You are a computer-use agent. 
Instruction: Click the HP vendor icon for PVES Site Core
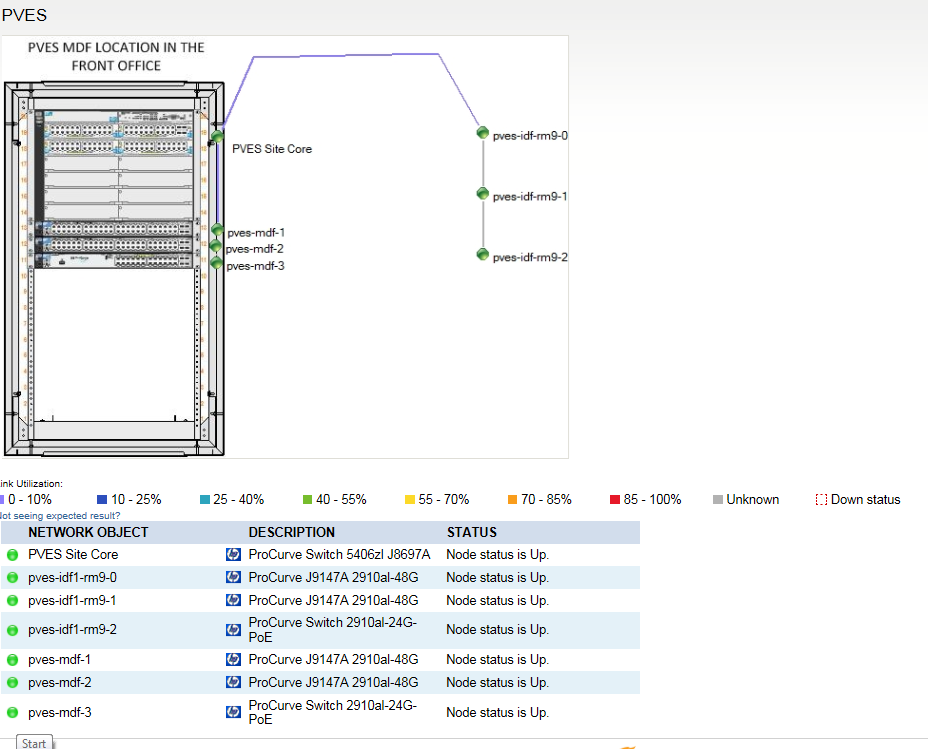233,554
